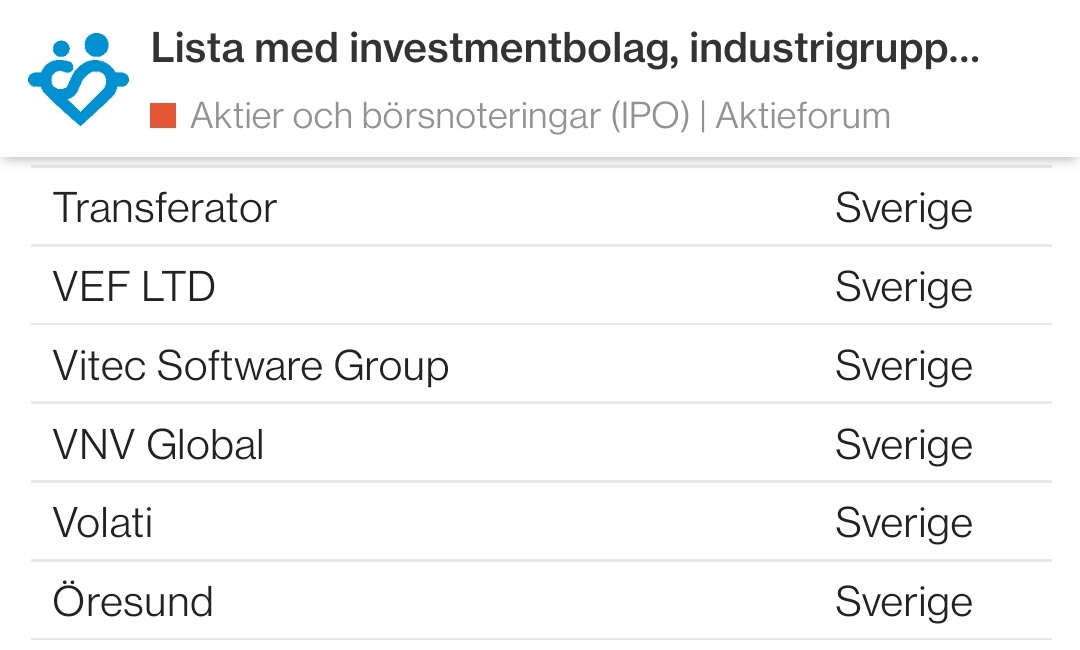
Task: Click Sverige in the Transferator row
Action: 904,208
